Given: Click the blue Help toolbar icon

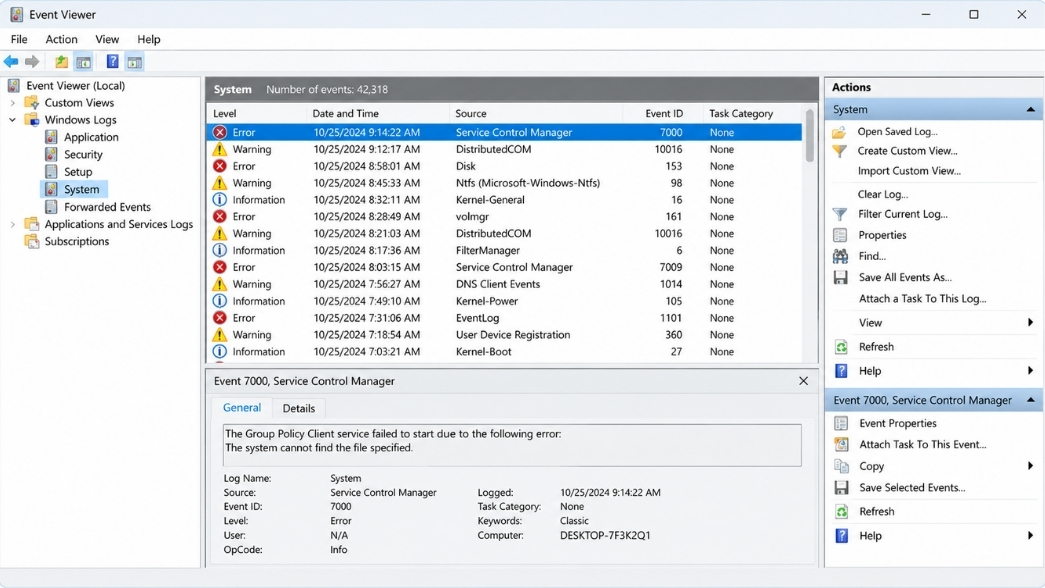Looking at the screenshot, I should pos(113,62).
